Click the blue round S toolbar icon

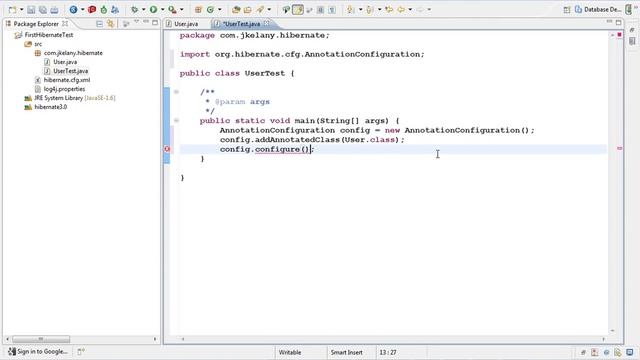tap(73, 9)
